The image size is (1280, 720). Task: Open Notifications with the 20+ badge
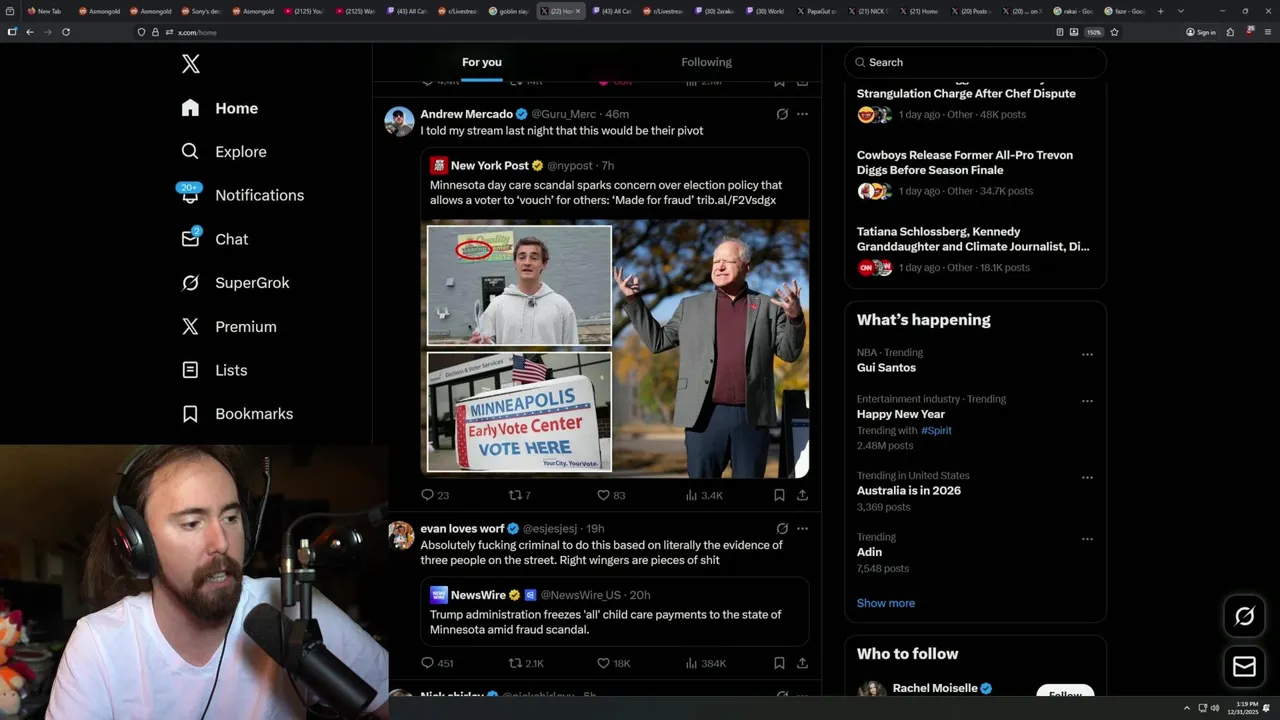(x=241, y=195)
